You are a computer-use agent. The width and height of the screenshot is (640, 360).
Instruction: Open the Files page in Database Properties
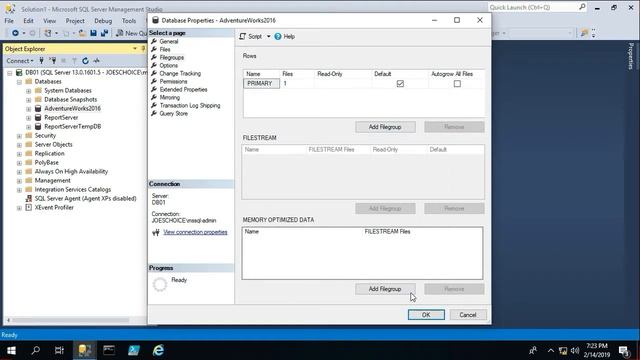165,49
